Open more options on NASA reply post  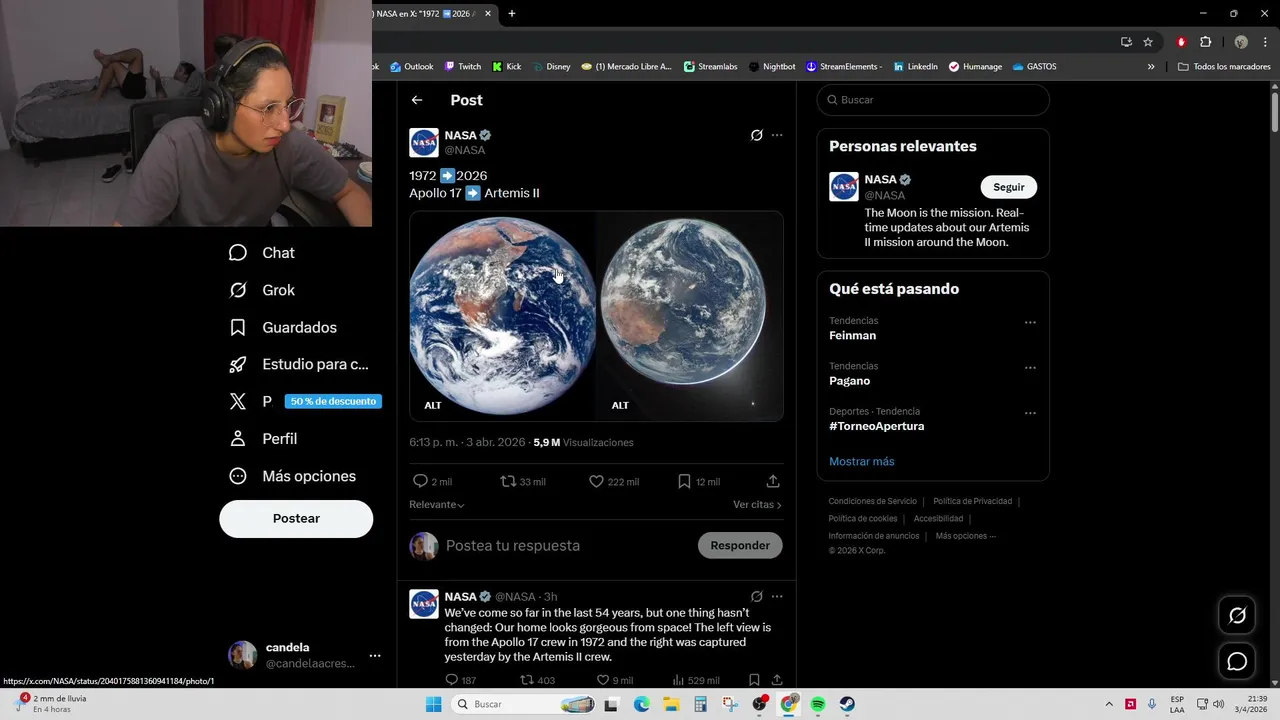777,596
